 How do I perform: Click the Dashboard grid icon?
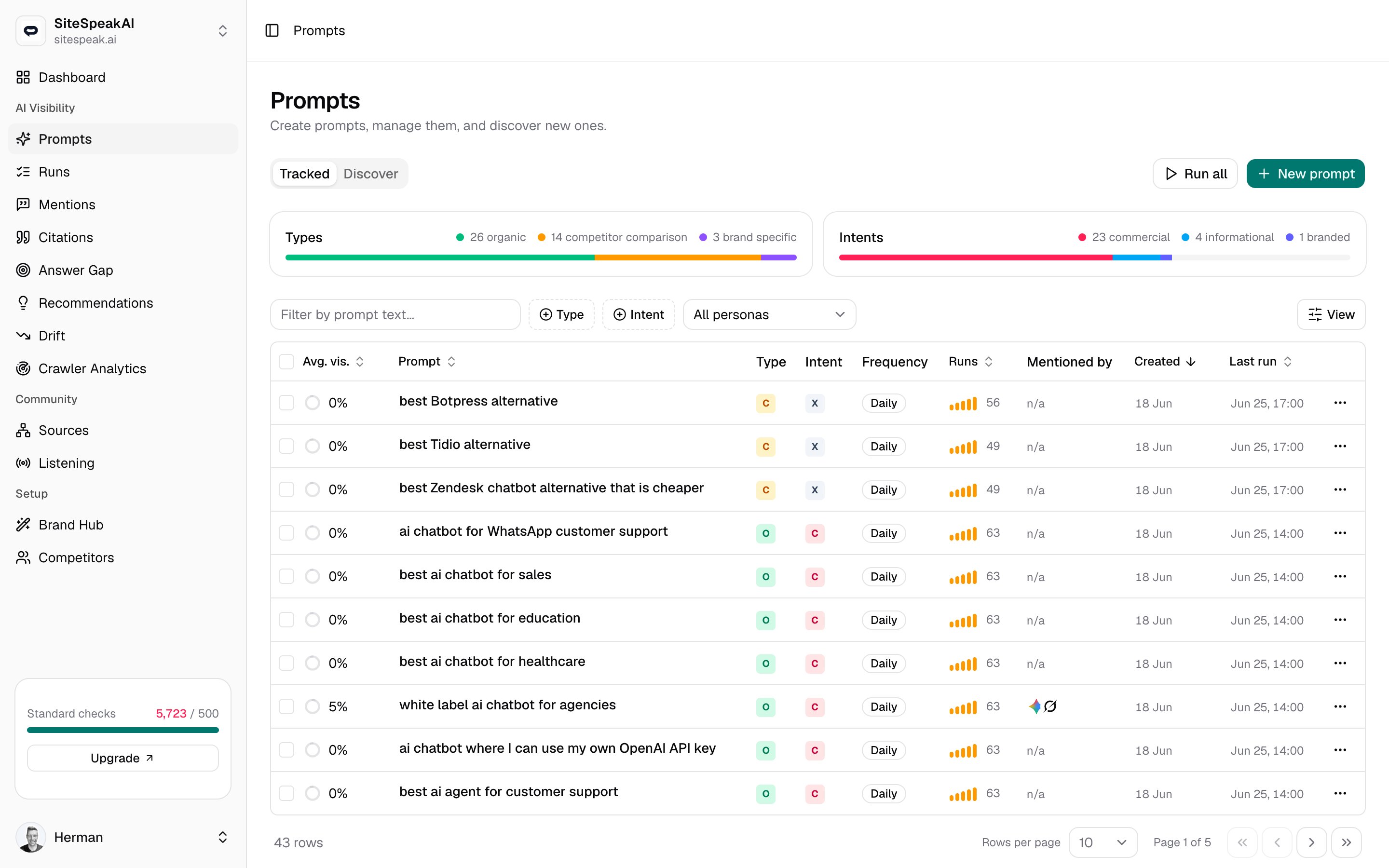pyautogui.click(x=23, y=77)
